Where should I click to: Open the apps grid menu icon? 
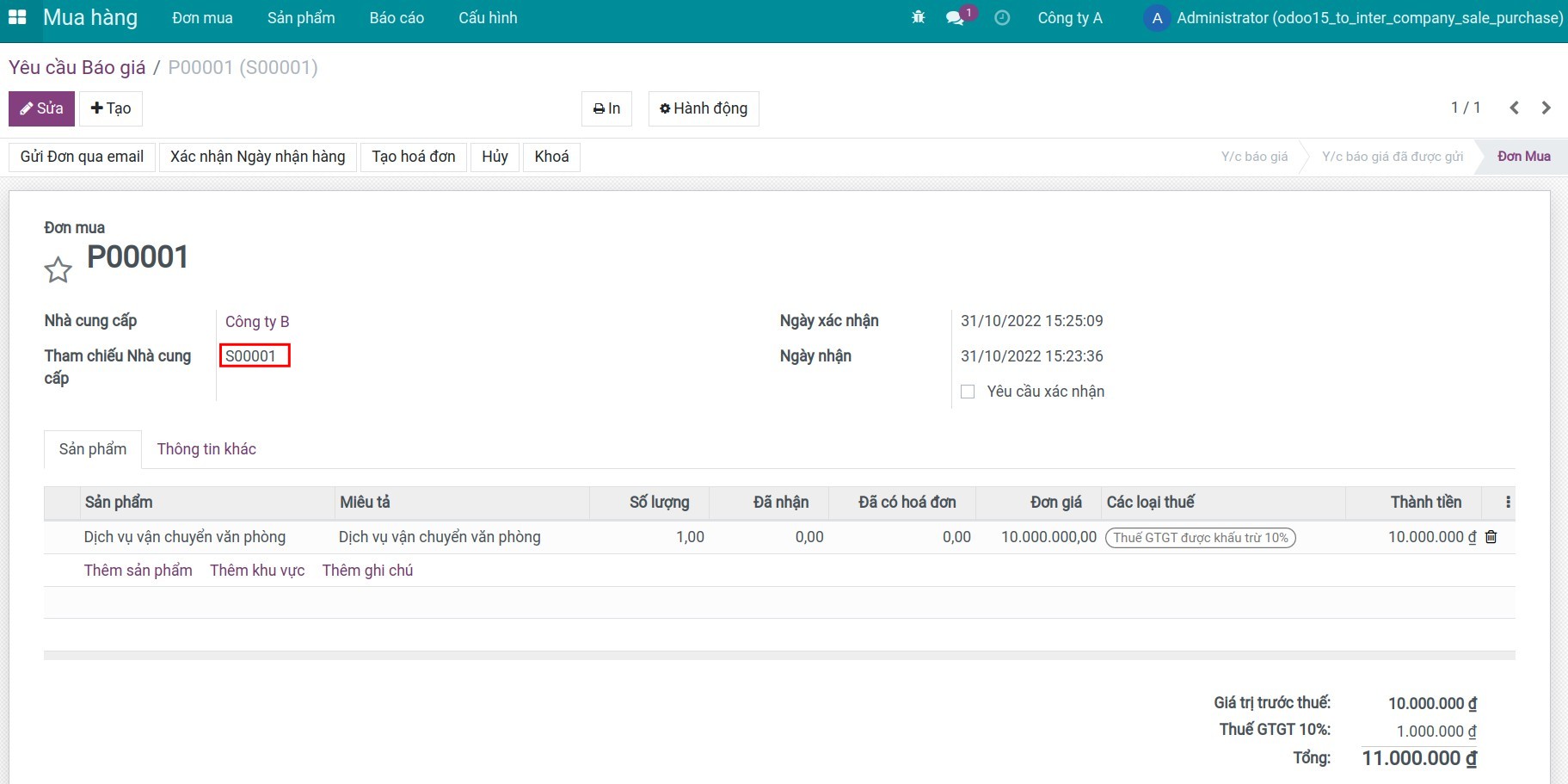pos(17,17)
